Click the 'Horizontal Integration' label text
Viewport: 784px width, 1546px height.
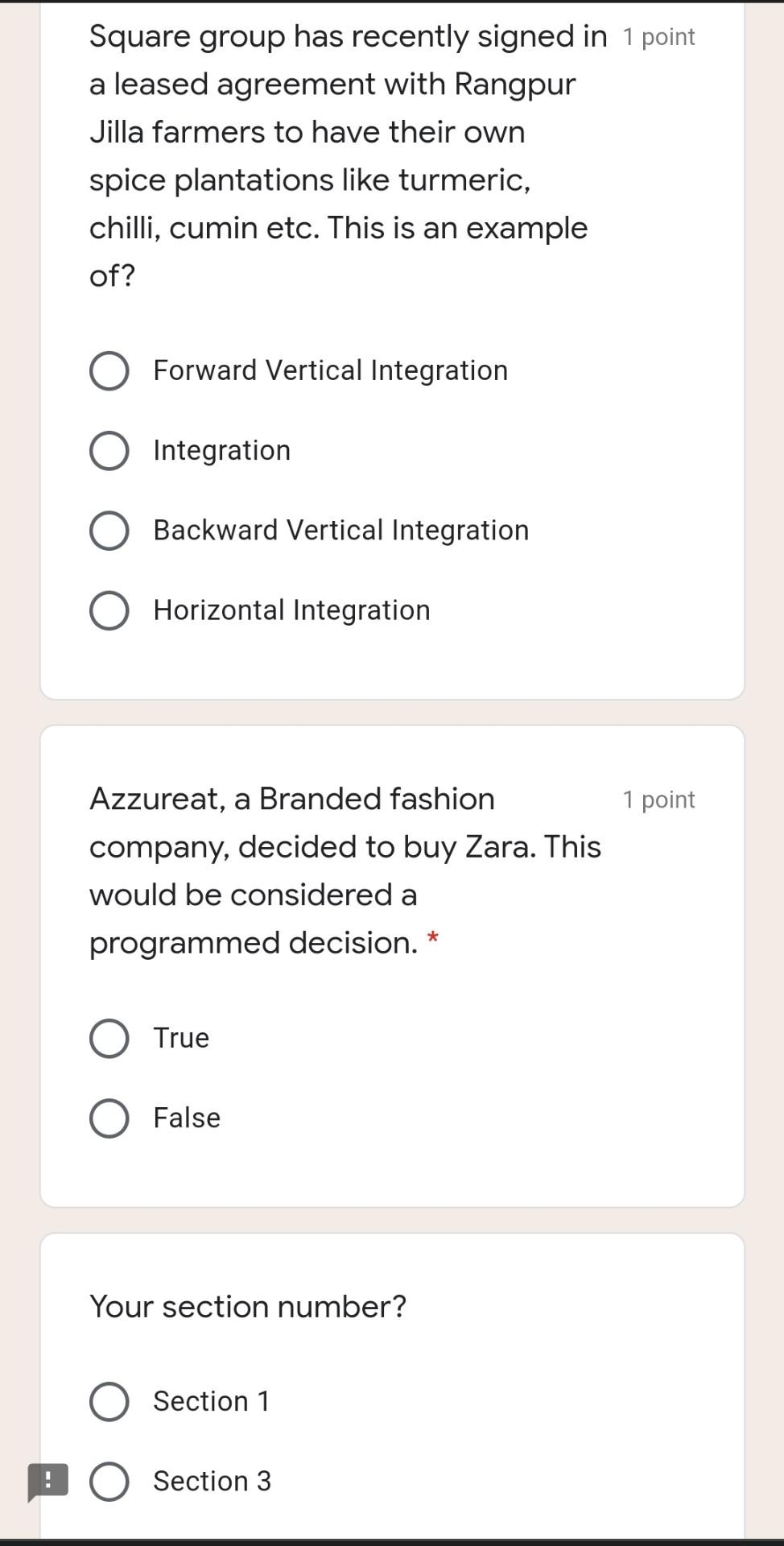[x=291, y=610]
